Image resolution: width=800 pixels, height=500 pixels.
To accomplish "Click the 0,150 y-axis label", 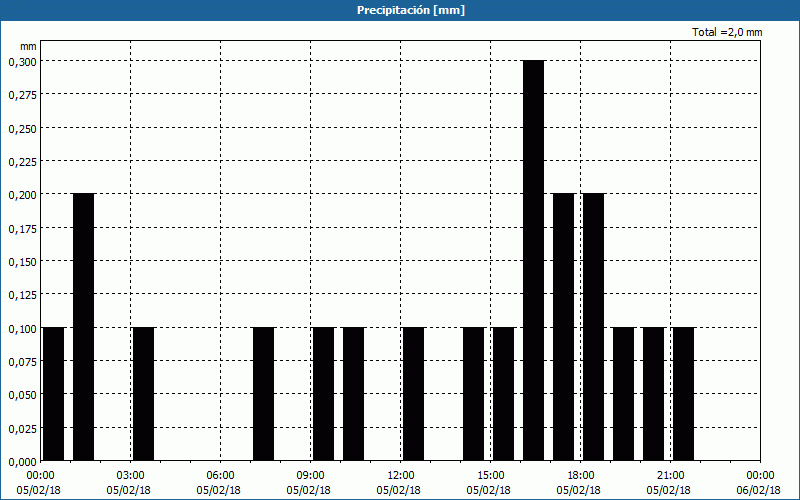I will click(23, 262).
